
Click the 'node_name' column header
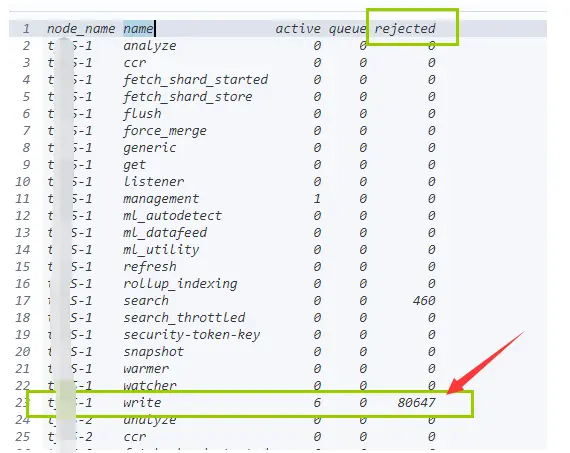point(81,28)
